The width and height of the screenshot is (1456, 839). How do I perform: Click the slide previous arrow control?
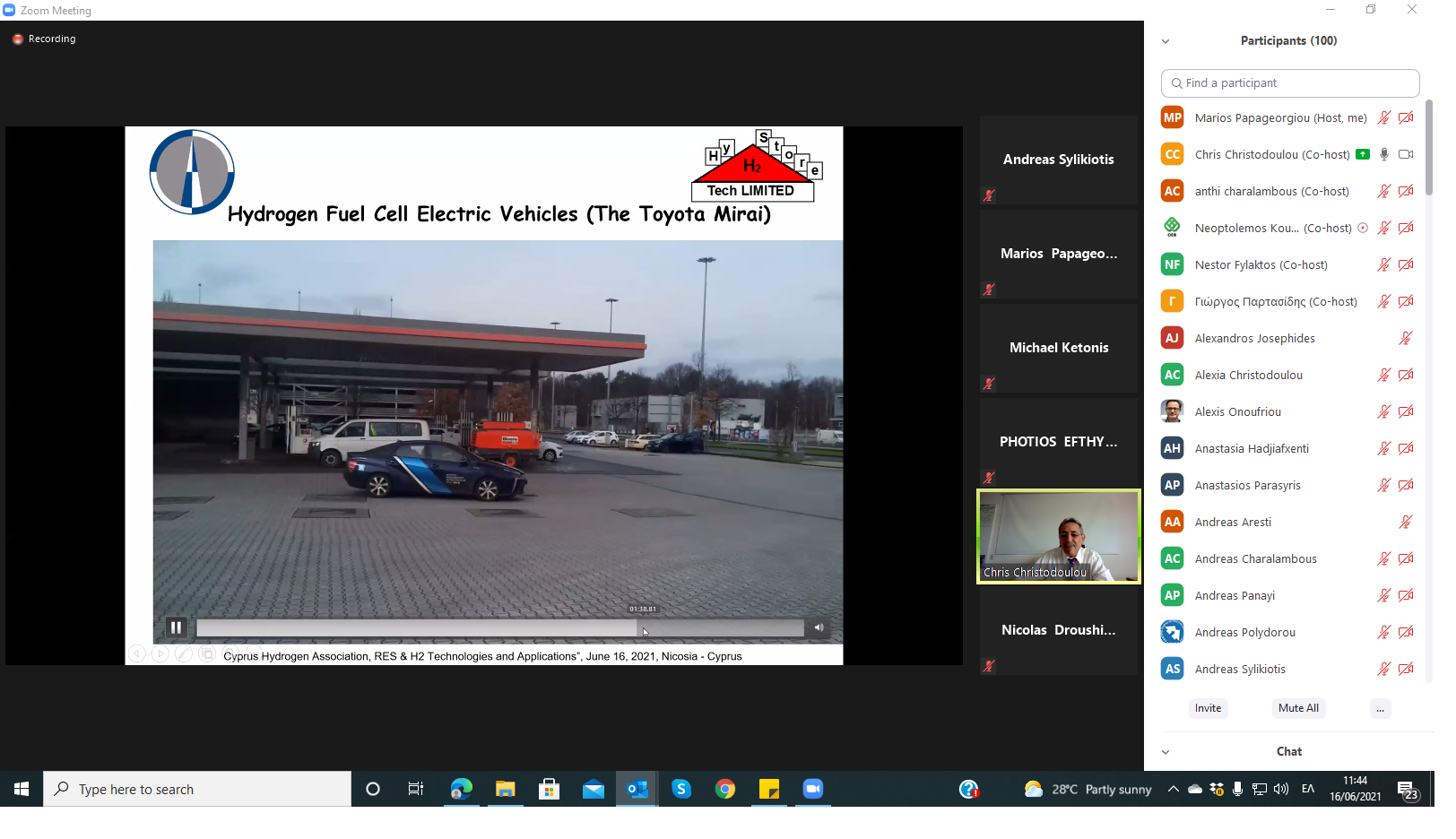pos(136,654)
